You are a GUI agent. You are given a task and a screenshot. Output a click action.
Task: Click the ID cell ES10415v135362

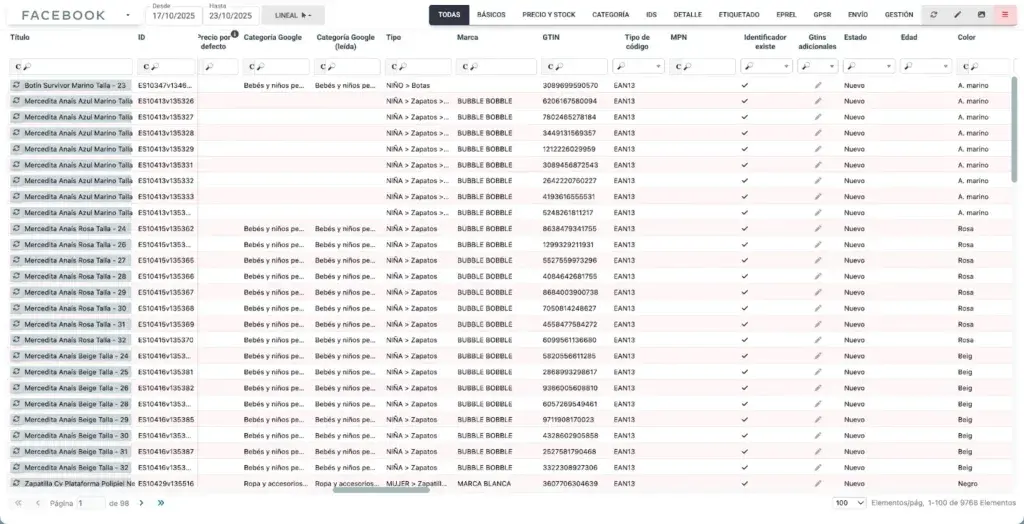click(166, 229)
